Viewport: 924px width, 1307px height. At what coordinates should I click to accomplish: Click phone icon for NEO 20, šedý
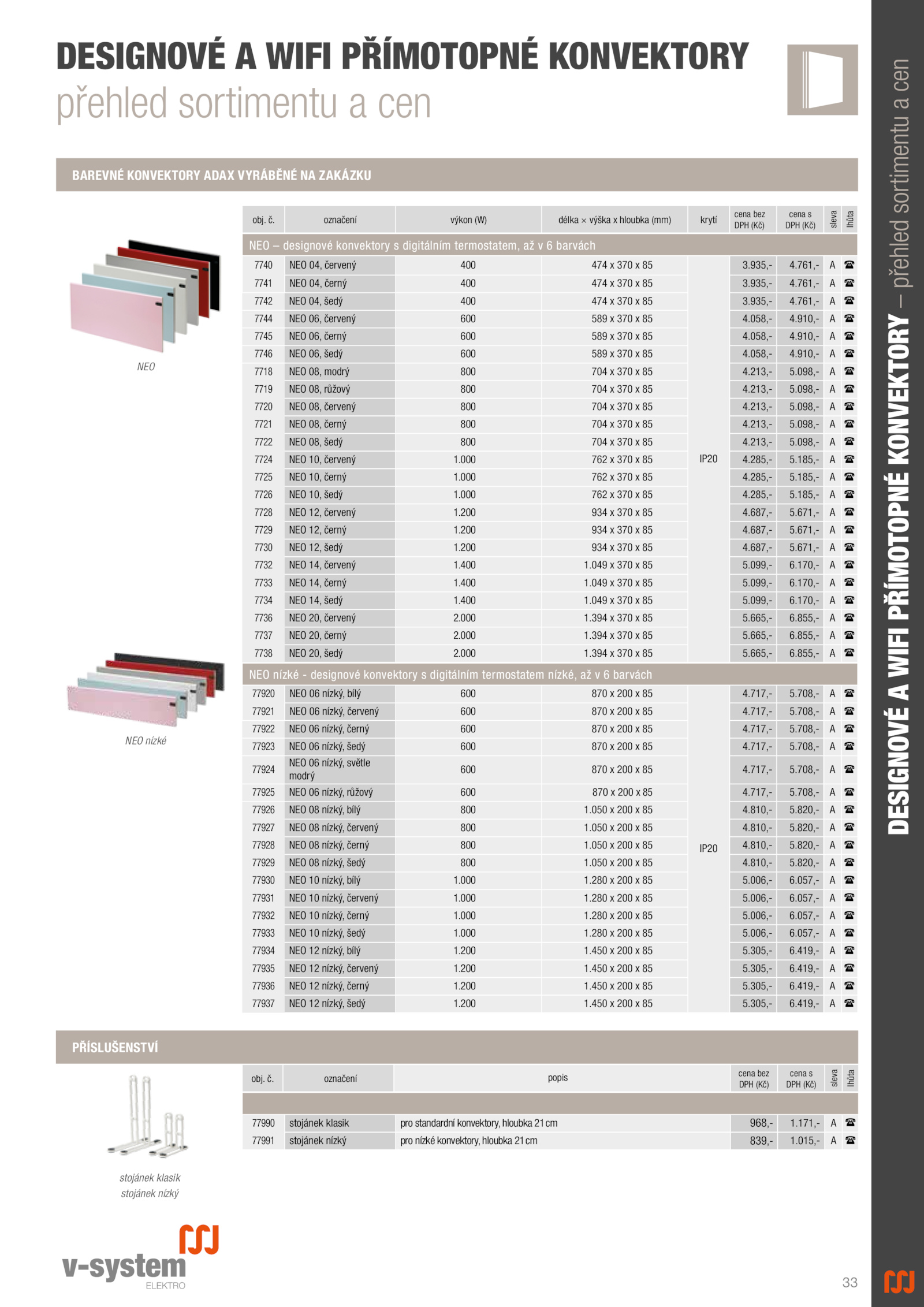pyautogui.click(x=849, y=653)
